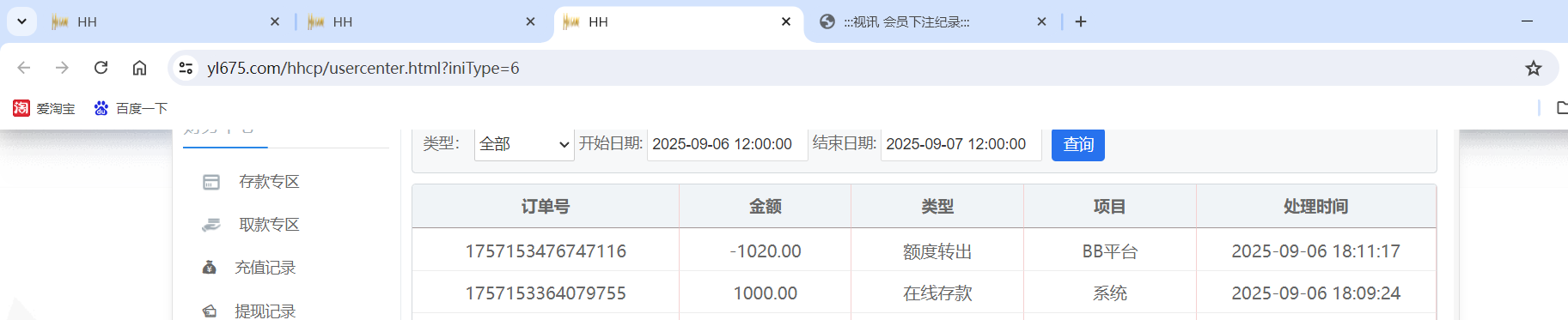1568x320 pixels.
Task: Click the 项目 column header
Action: tap(1110, 207)
